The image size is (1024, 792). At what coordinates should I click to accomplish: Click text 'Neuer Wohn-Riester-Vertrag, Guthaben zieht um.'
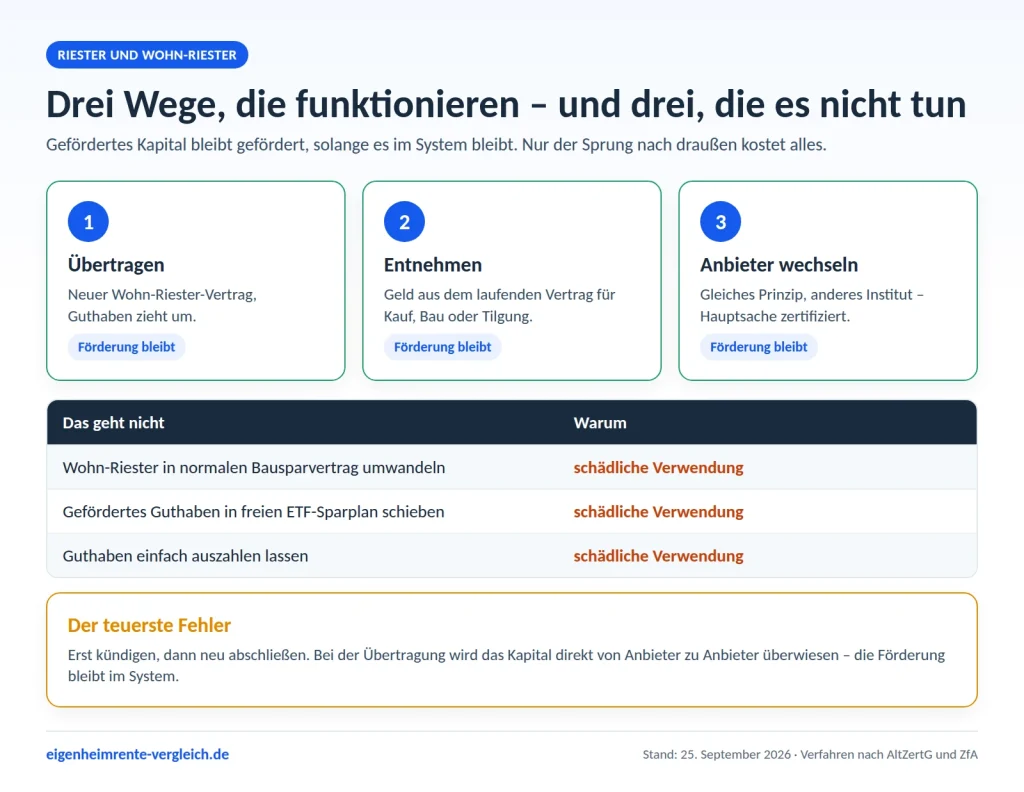[163, 305]
